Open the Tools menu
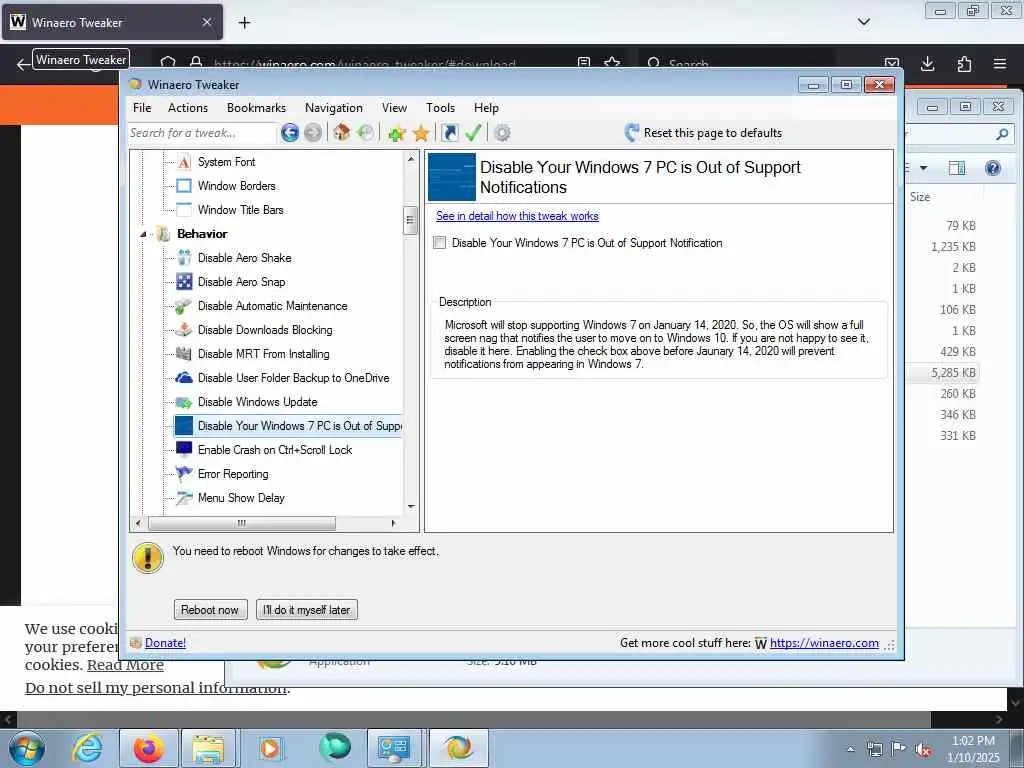The image size is (1024, 768). pyautogui.click(x=440, y=108)
